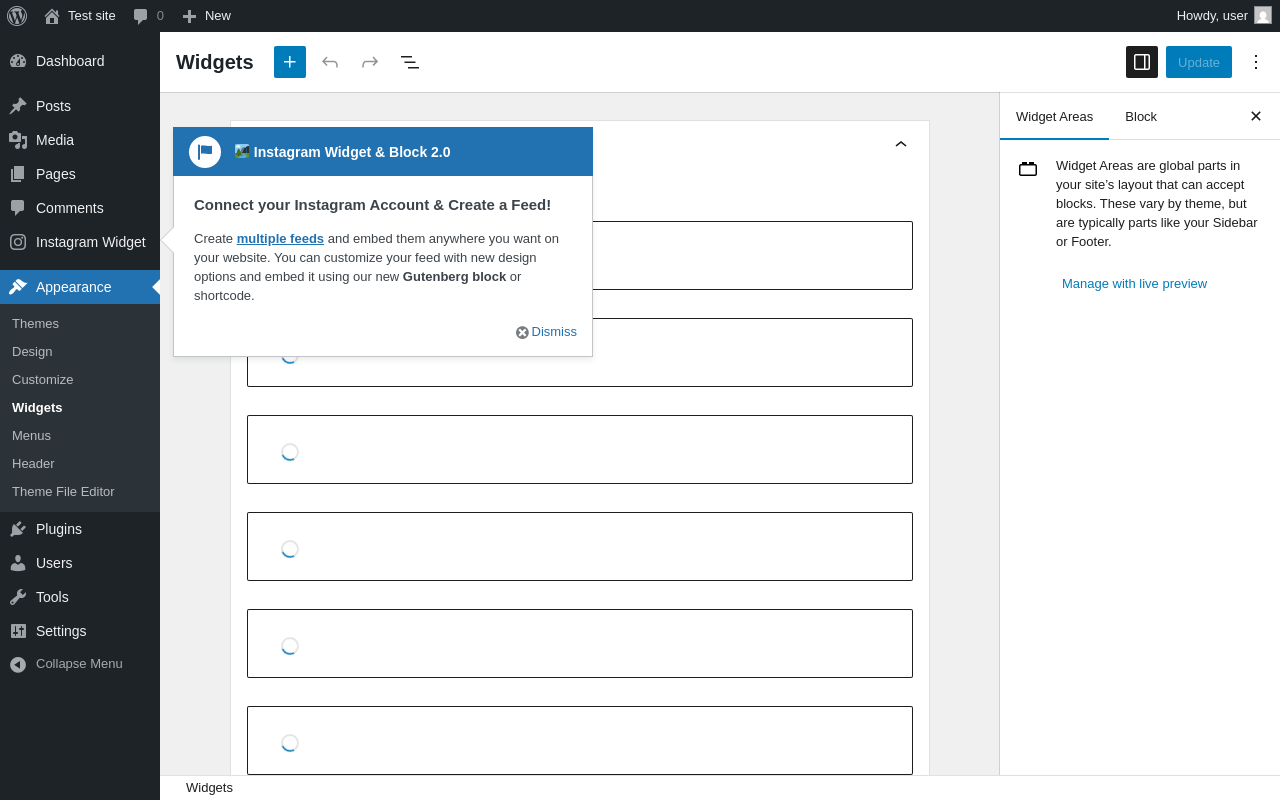Click the Media icon in the sidebar
The image size is (1280, 800).
click(18, 140)
